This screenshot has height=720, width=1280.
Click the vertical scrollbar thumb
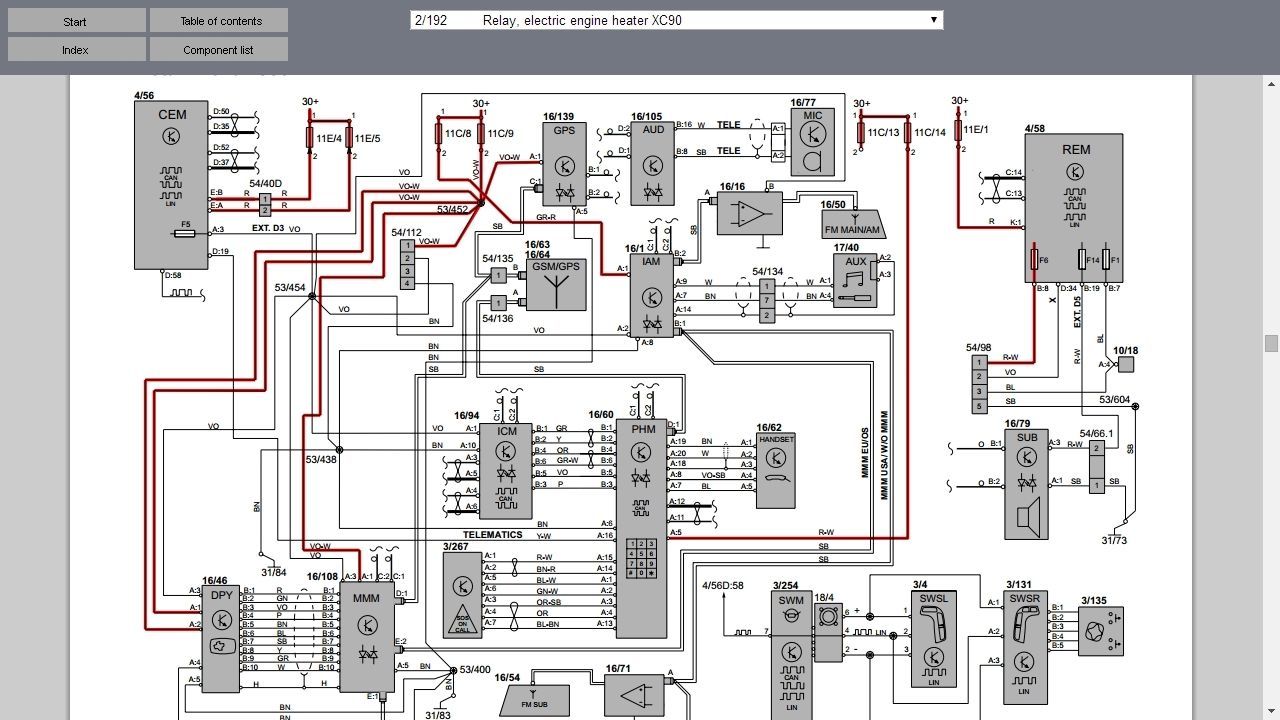(x=1271, y=343)
